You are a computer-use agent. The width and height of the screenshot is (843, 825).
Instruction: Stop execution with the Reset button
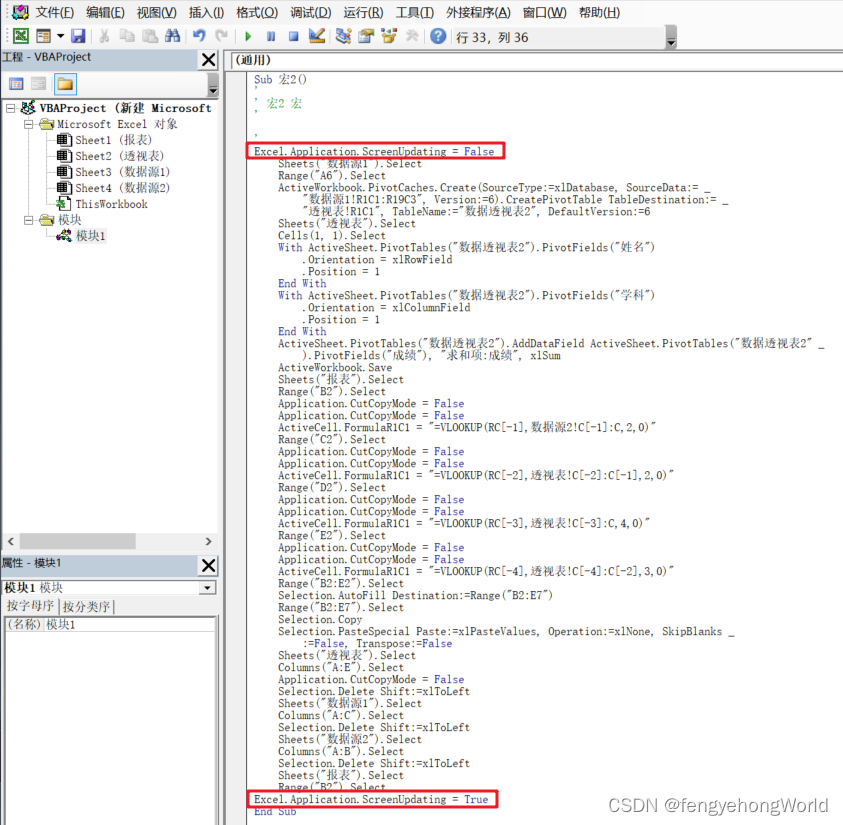click(x=294, y=36)
